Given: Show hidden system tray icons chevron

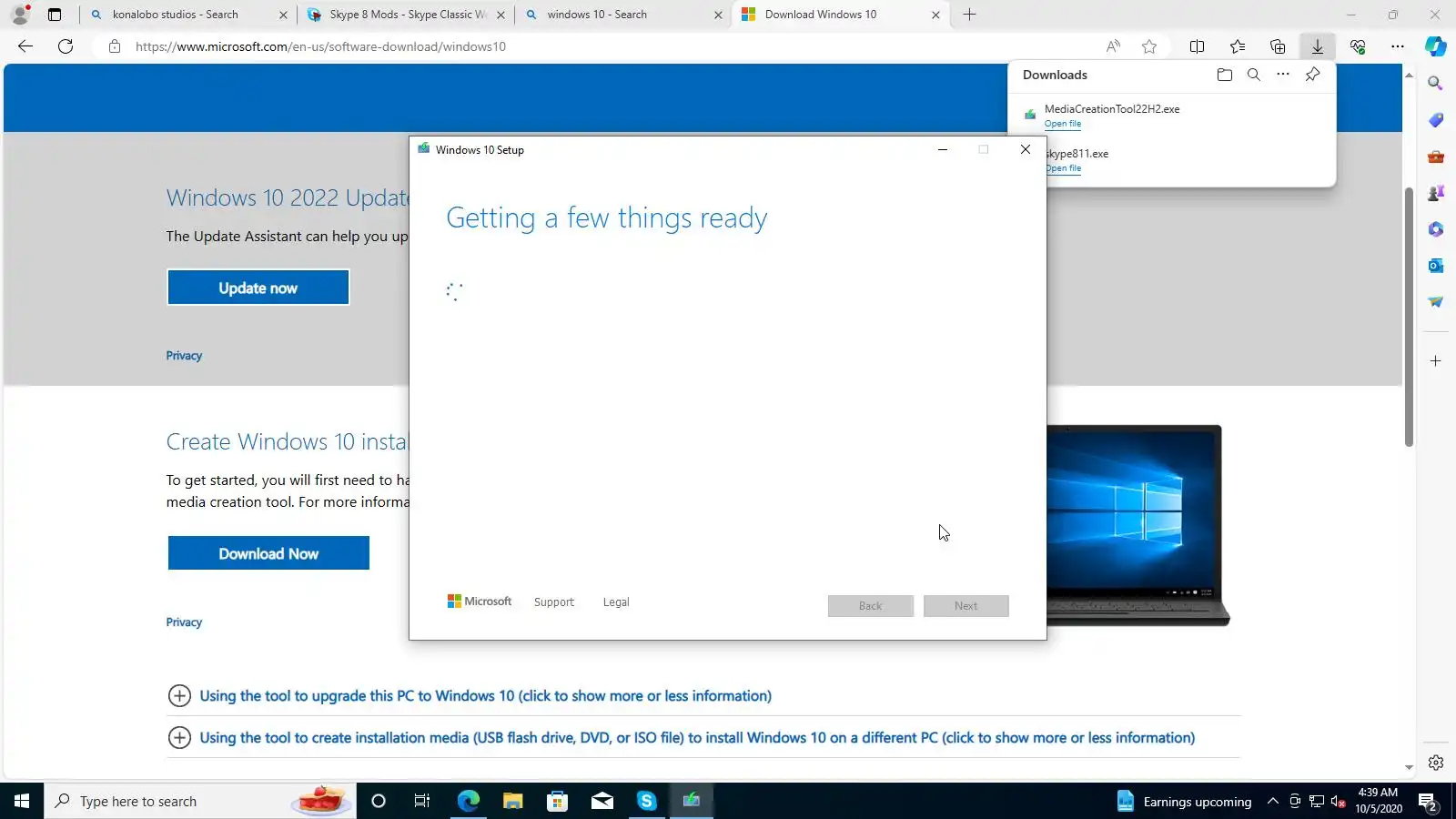Looking at the screenshot, I should coord(1273,802).
